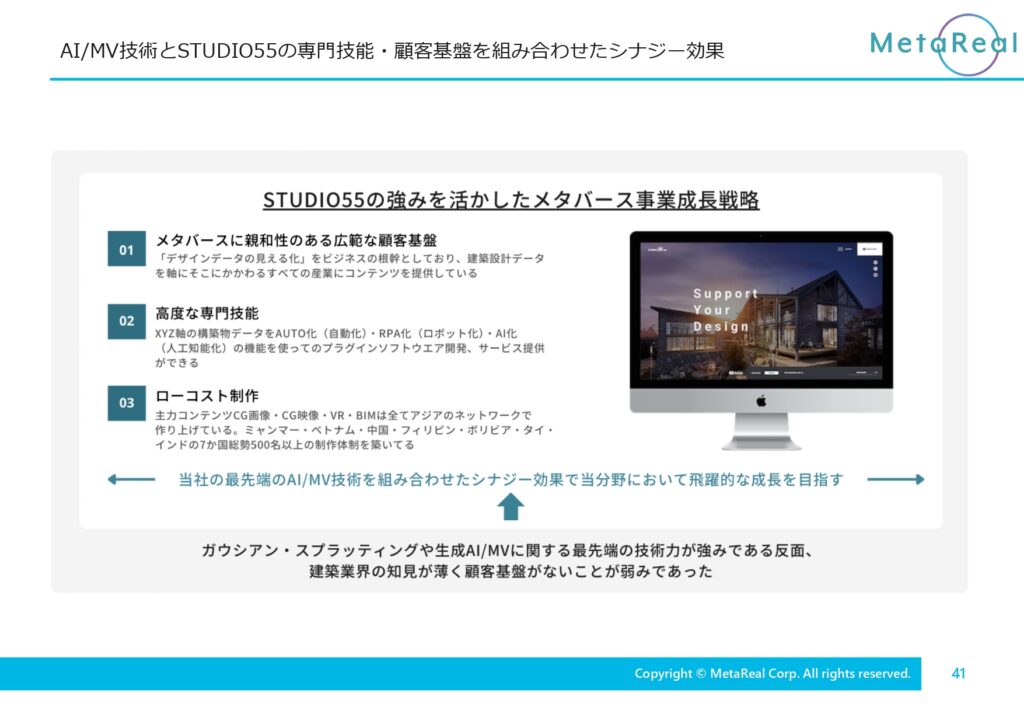Click the line 建築業界の知見が薄く顧客基盤がない

pos(511,571)
